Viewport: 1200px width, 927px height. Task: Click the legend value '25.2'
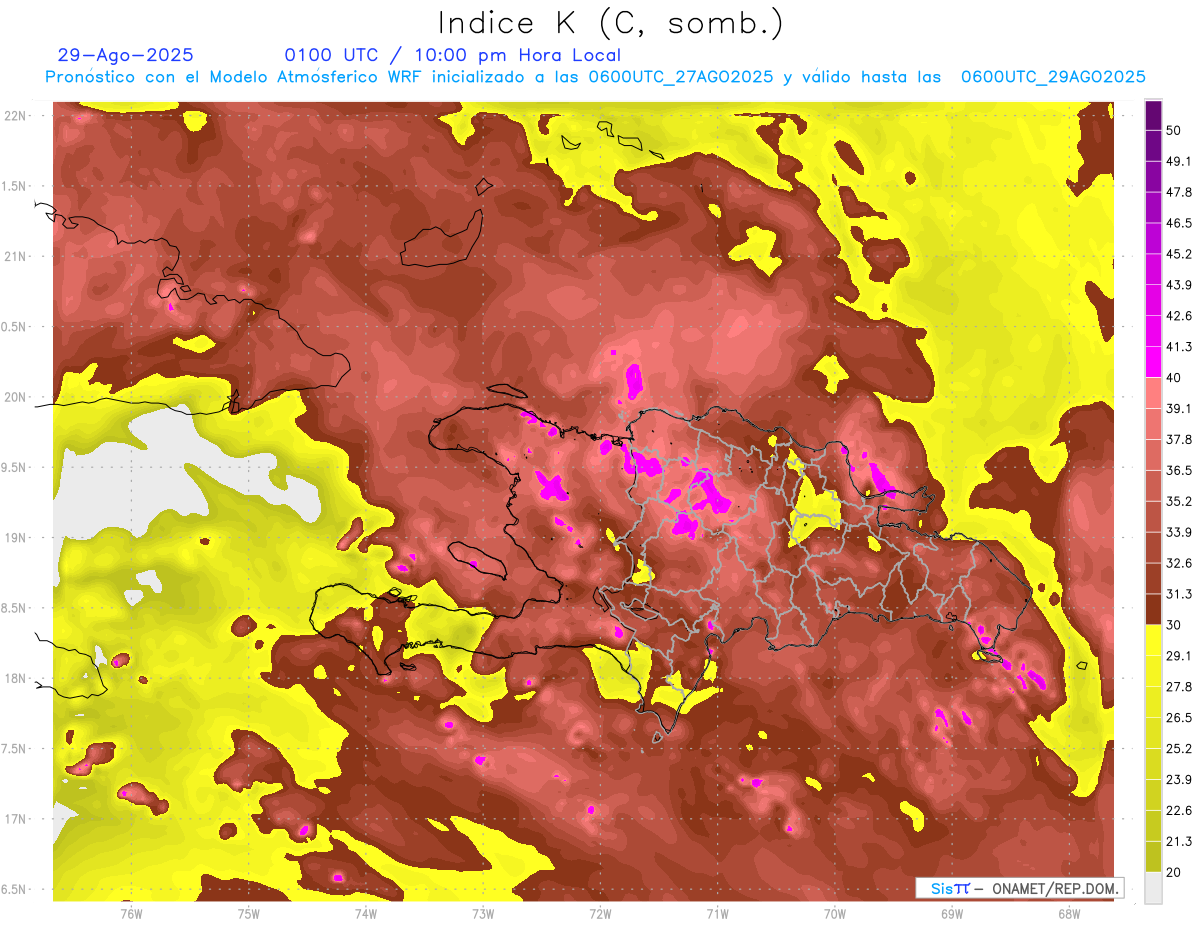click(1178, 749)
